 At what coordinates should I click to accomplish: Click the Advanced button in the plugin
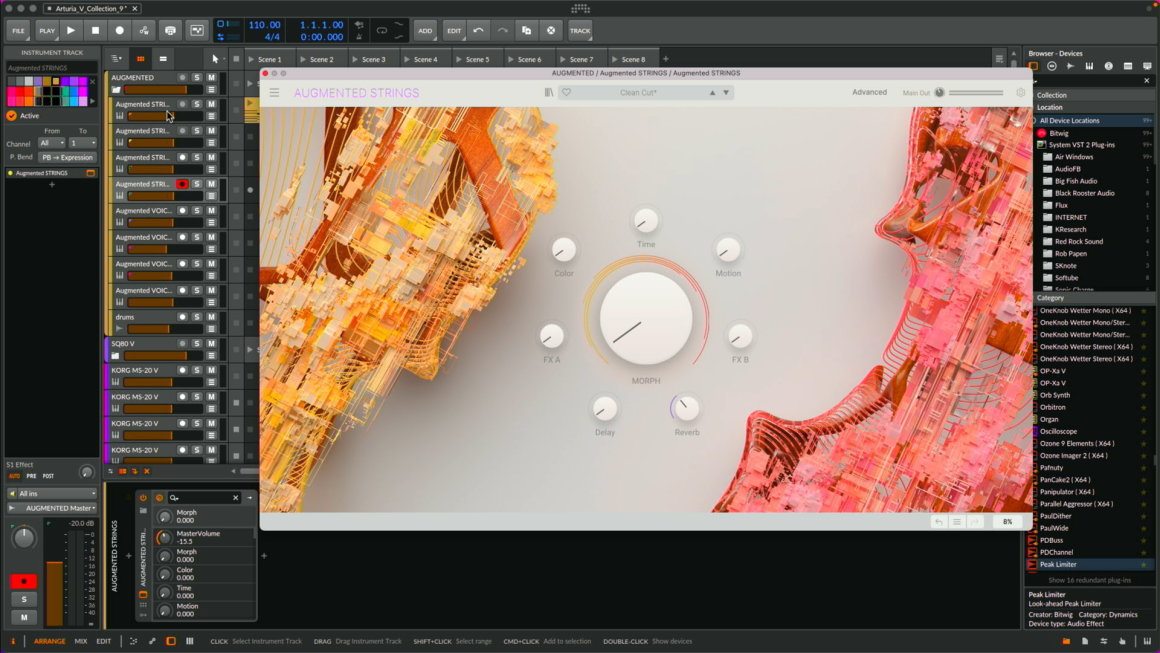click(x=869, y=93)
